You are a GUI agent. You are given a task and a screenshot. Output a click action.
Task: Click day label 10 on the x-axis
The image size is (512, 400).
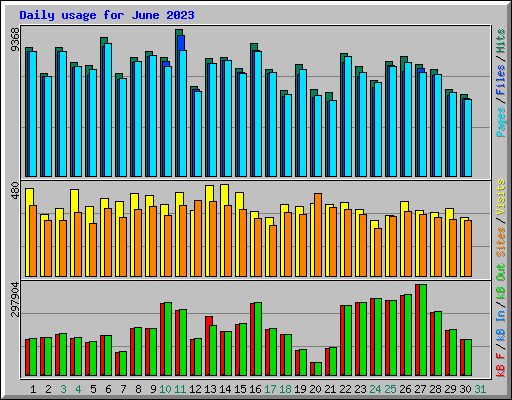tap(165, 389)
